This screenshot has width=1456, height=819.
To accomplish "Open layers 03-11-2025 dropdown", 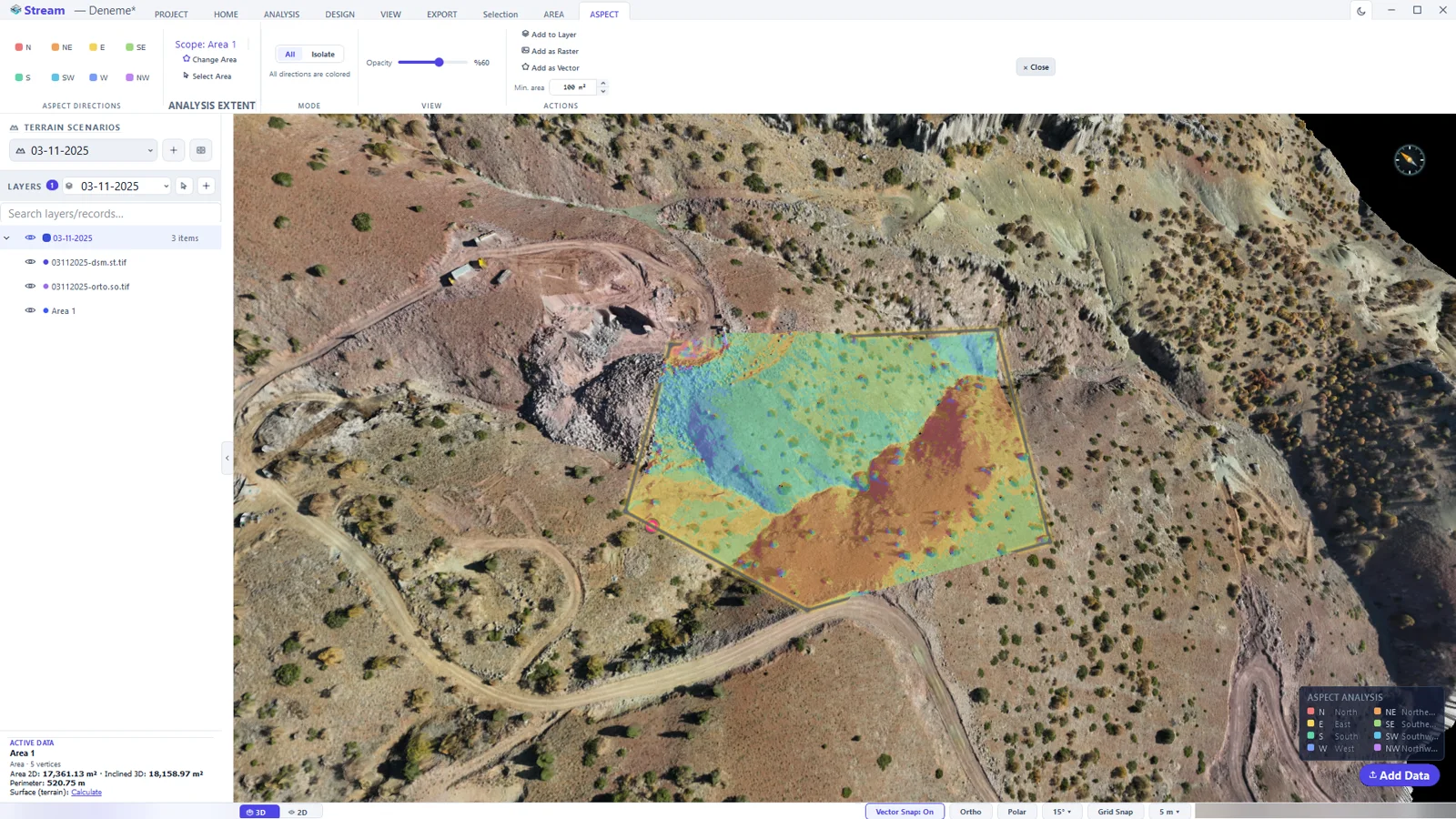I will [x=116, y=186].
